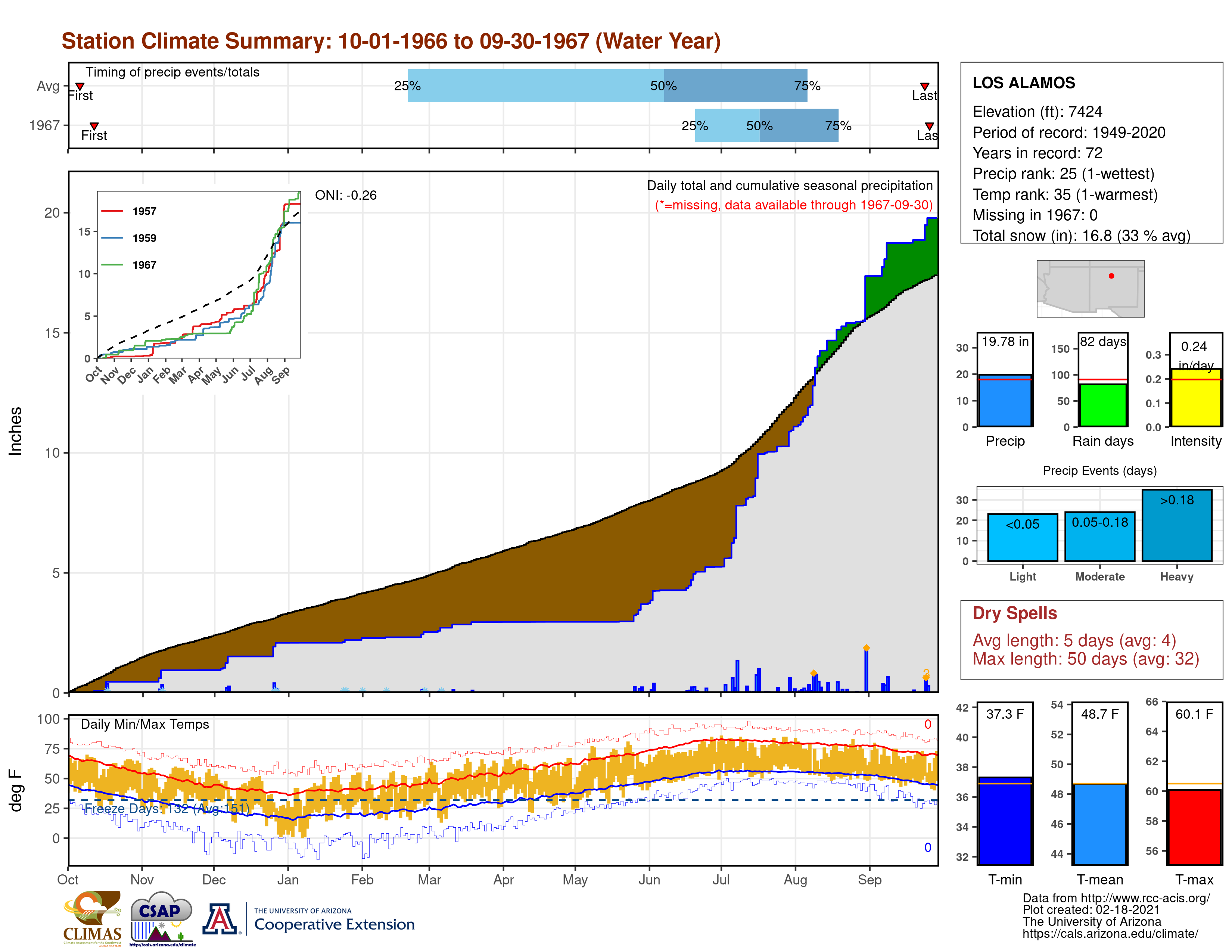Click the Timing of precip events/totals label

[x=172, y=72]
